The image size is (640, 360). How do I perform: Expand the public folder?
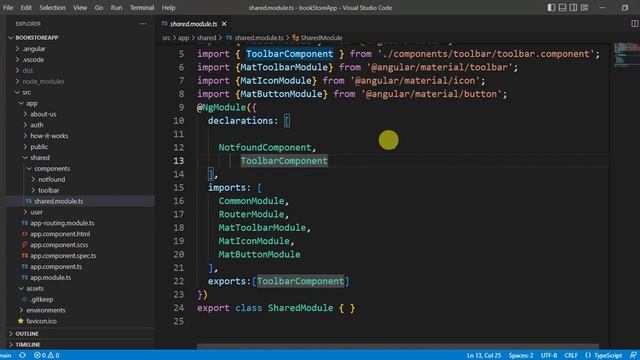39,147
